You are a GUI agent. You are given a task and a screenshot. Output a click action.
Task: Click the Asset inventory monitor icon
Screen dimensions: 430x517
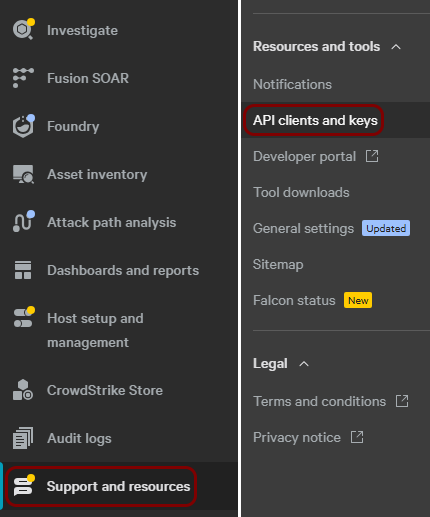(x=23, y=174)
